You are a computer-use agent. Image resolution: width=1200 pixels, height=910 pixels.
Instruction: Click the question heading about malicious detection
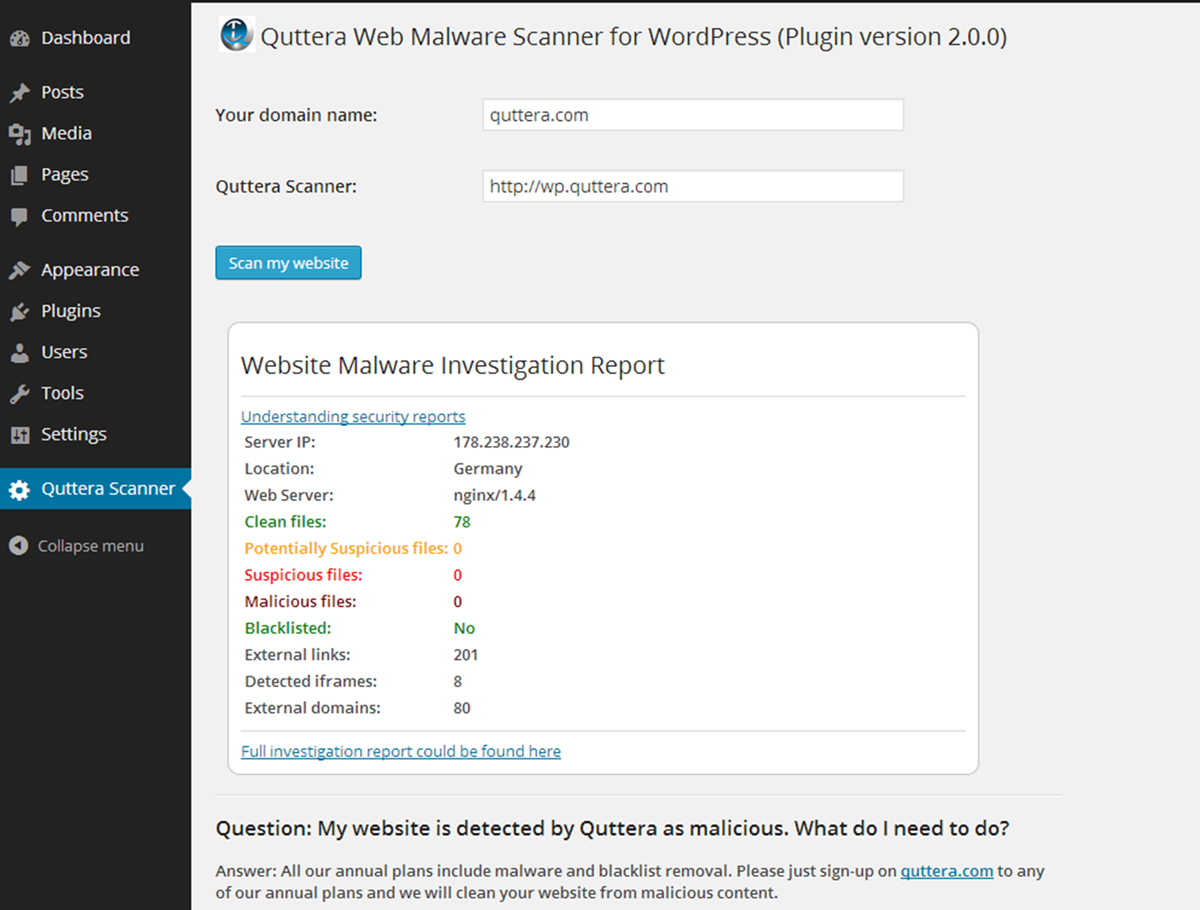(612, 829)
